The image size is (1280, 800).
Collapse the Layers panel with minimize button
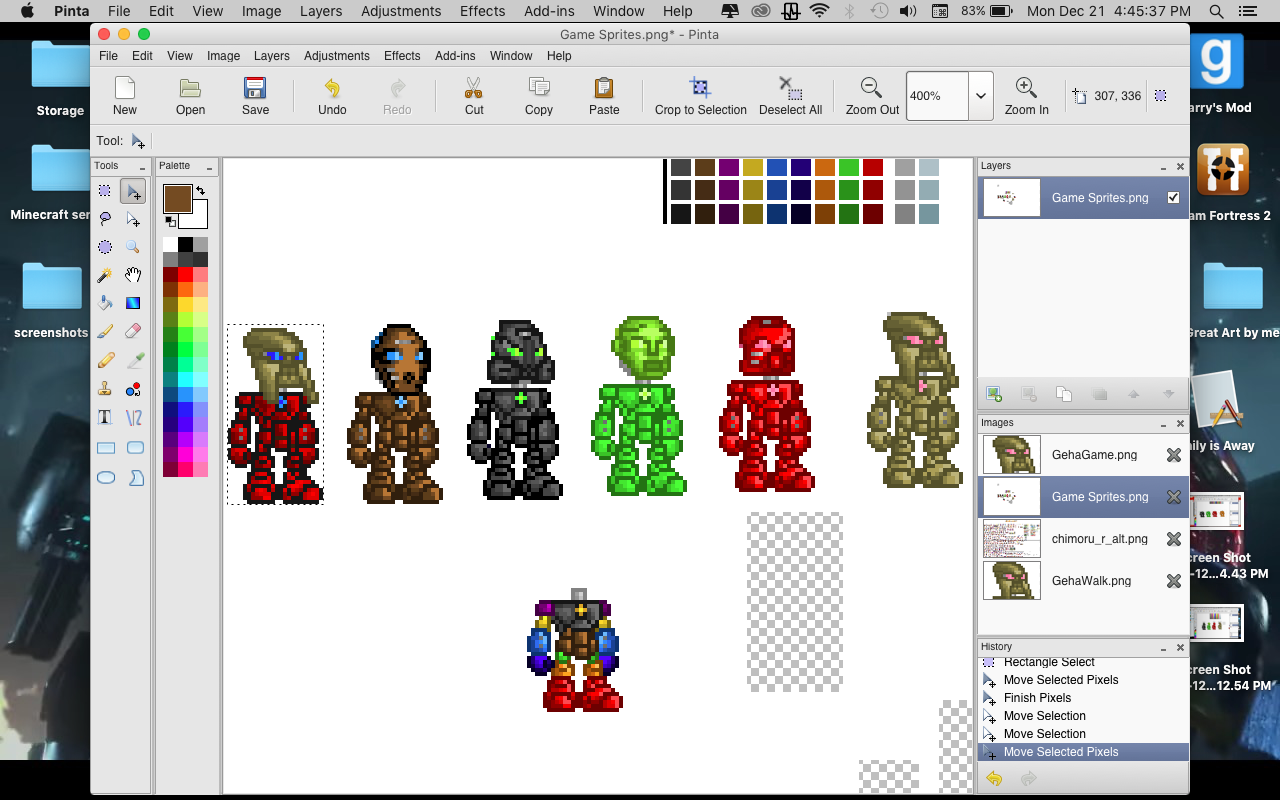(x=1163, y=167)
